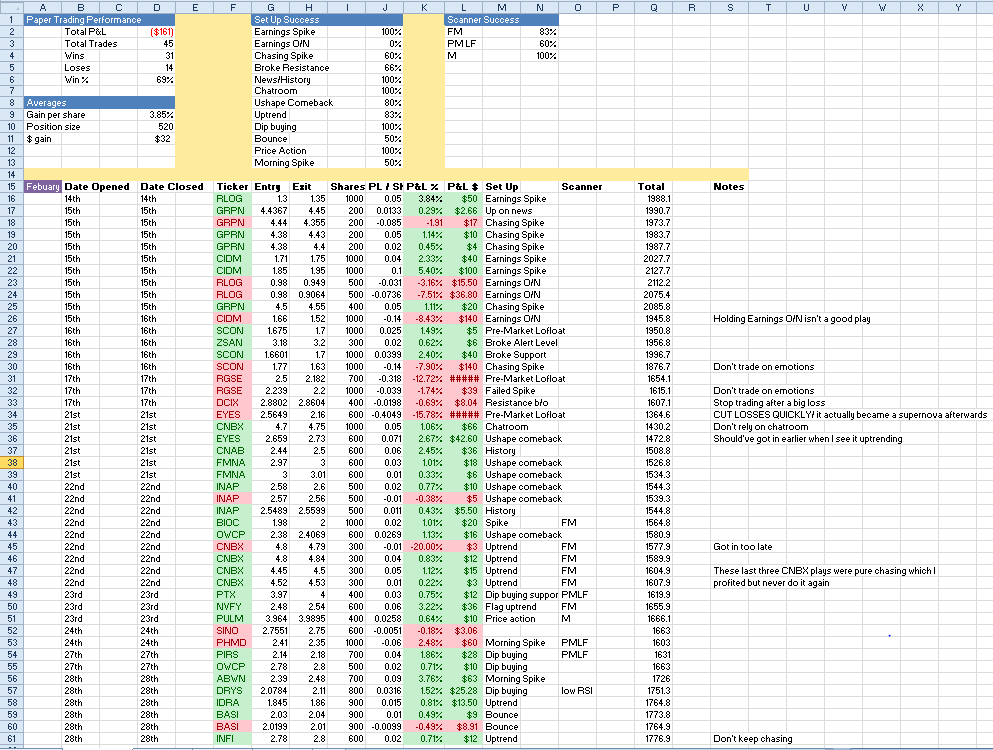The height and width of the screenshot is (750, 993).
Task: Click the purple Febuary cell
Action: 43,186
